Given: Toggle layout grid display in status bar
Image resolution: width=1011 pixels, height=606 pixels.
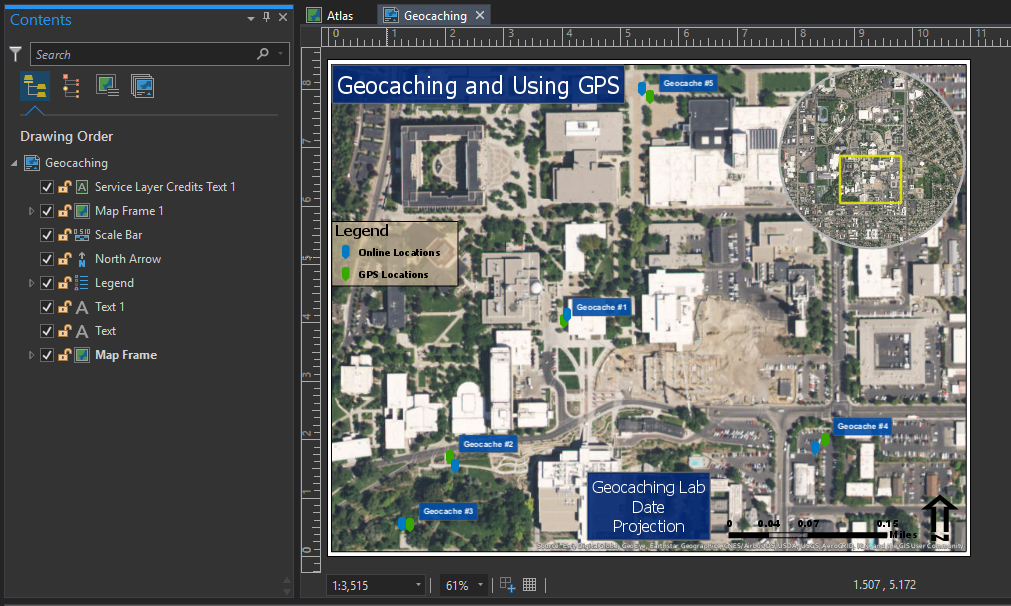Looking at the screenshot, I should (x=530, y=584).
